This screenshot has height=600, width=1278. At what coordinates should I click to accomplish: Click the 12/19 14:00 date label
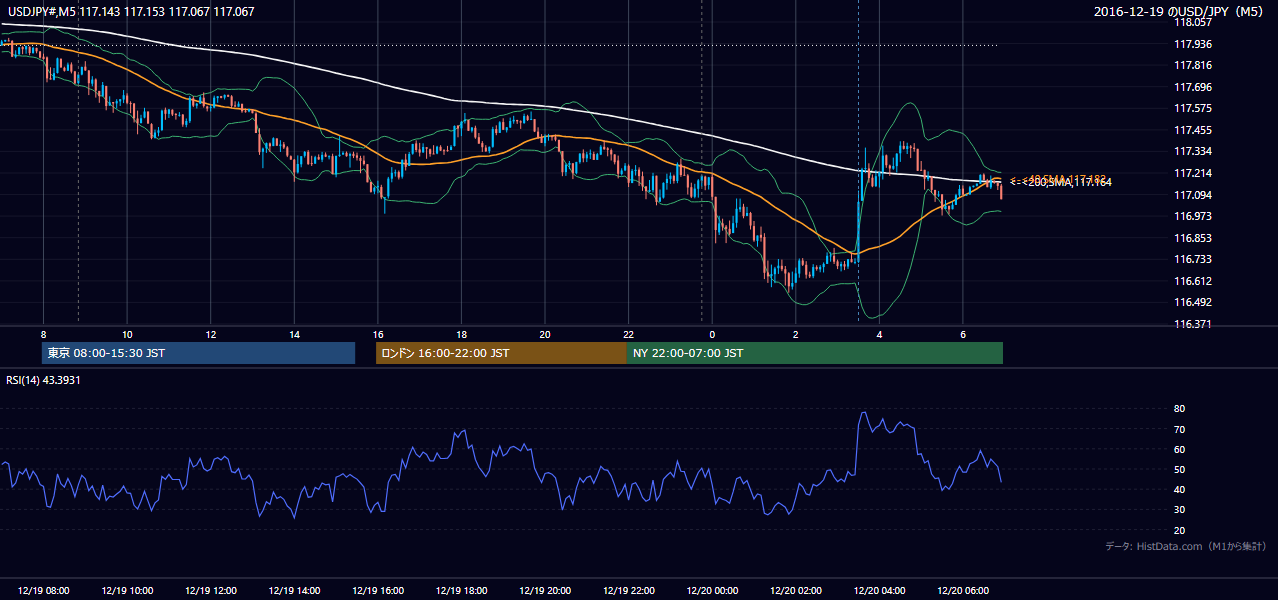point(295,591)
